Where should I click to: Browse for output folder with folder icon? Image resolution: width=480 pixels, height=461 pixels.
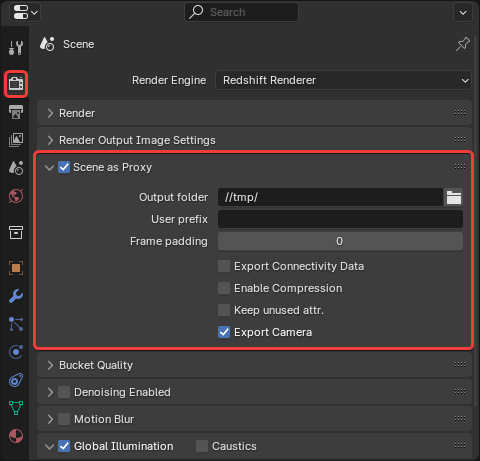454,197
